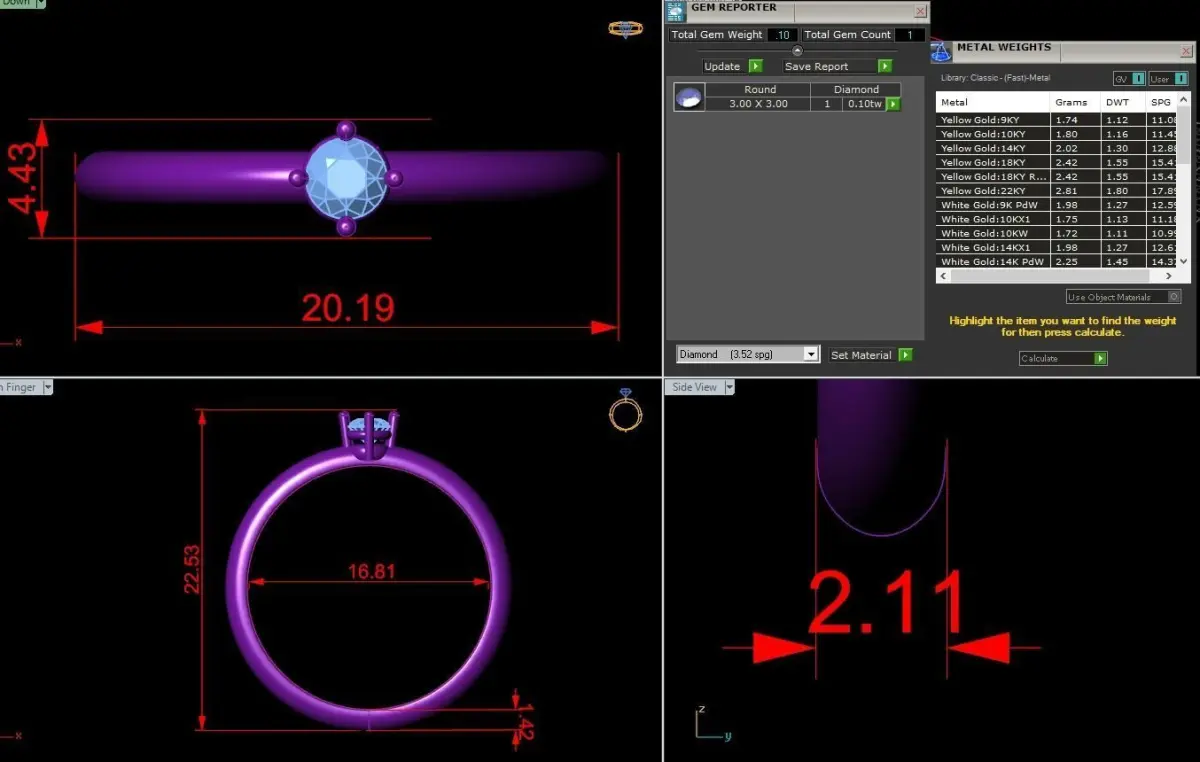Click the scroll up arrow of metal list
Image resolution: width=1200 pixels, height=762 pixels.
click(1183, 99)
